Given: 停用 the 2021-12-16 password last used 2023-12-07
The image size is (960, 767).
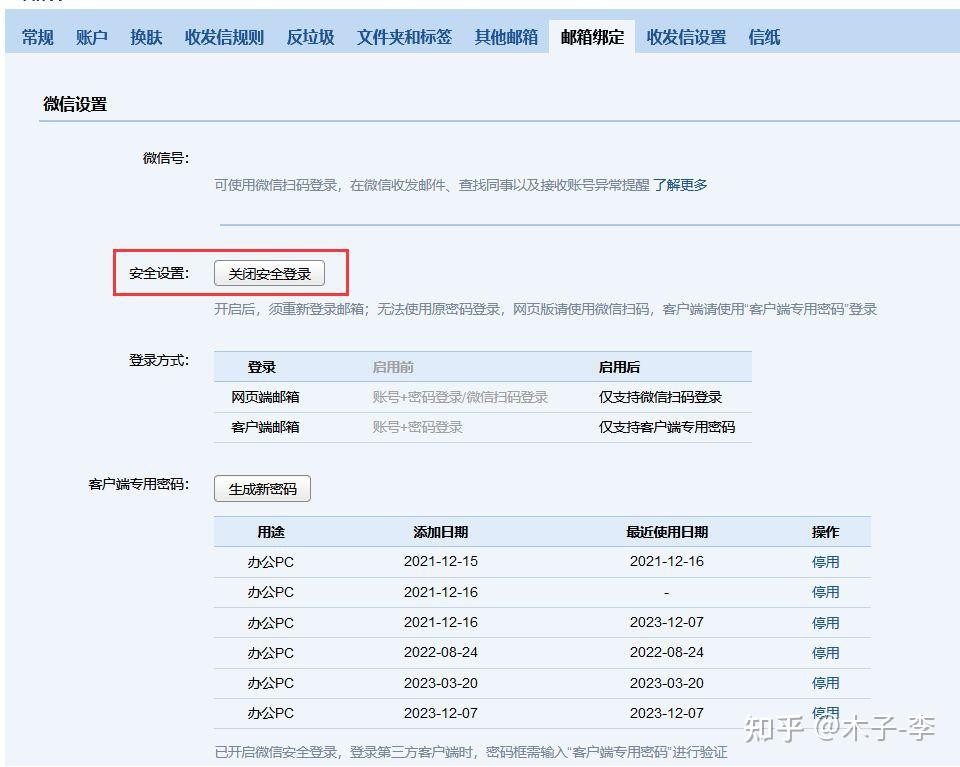Looking at the screenshot, I should [827, 622].
